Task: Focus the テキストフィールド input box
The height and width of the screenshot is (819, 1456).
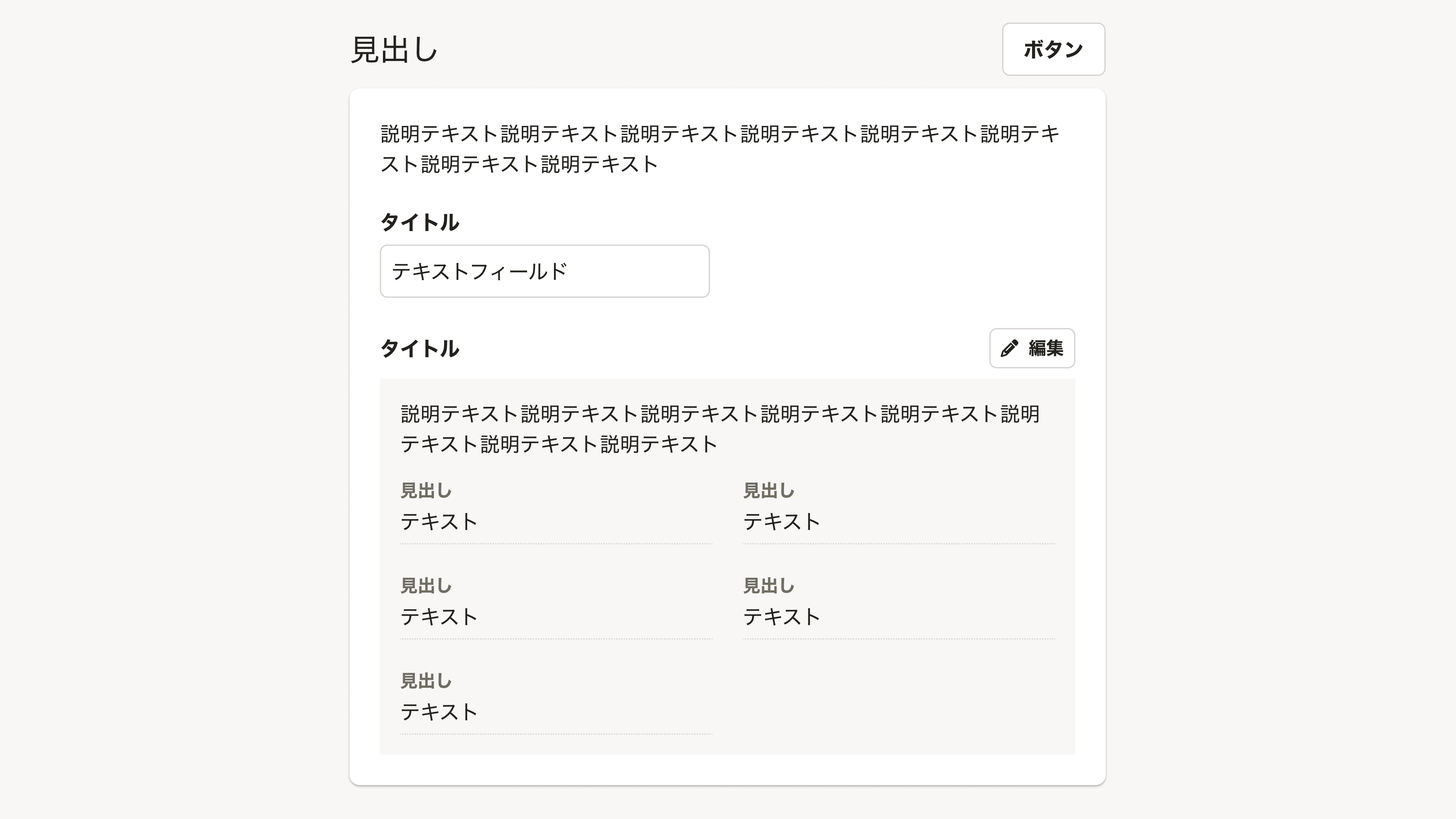Action: coord(544,271)
